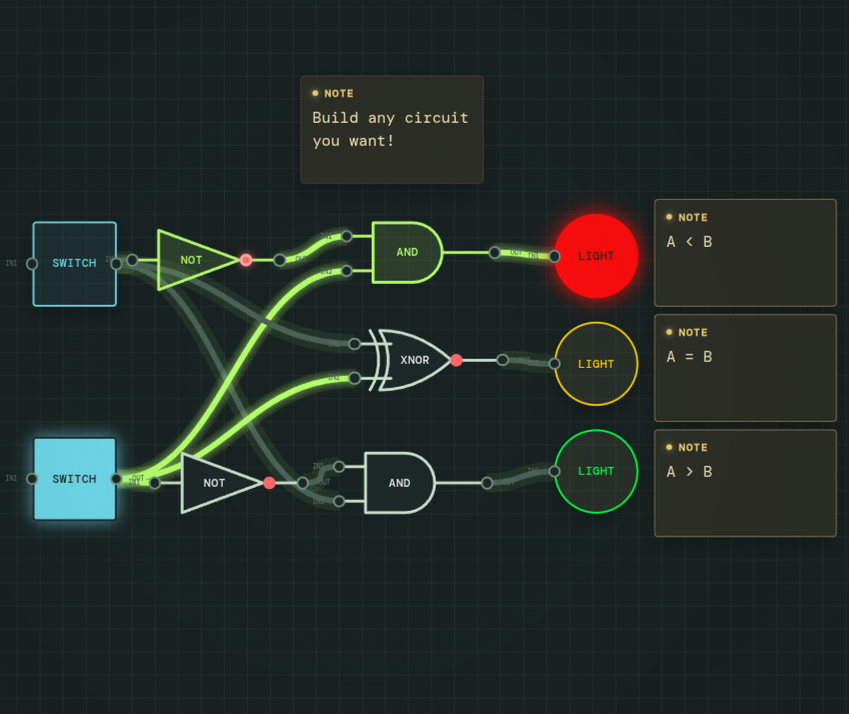Click the upper NOT gate's output dot

pos(246,260)
